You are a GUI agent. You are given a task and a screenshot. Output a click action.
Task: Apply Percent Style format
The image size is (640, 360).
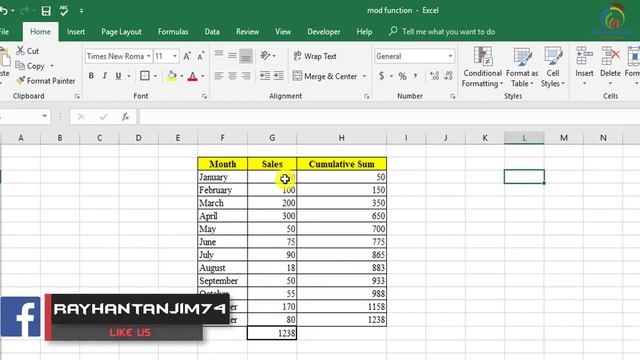pyautogui.click(x=402, y=76)
